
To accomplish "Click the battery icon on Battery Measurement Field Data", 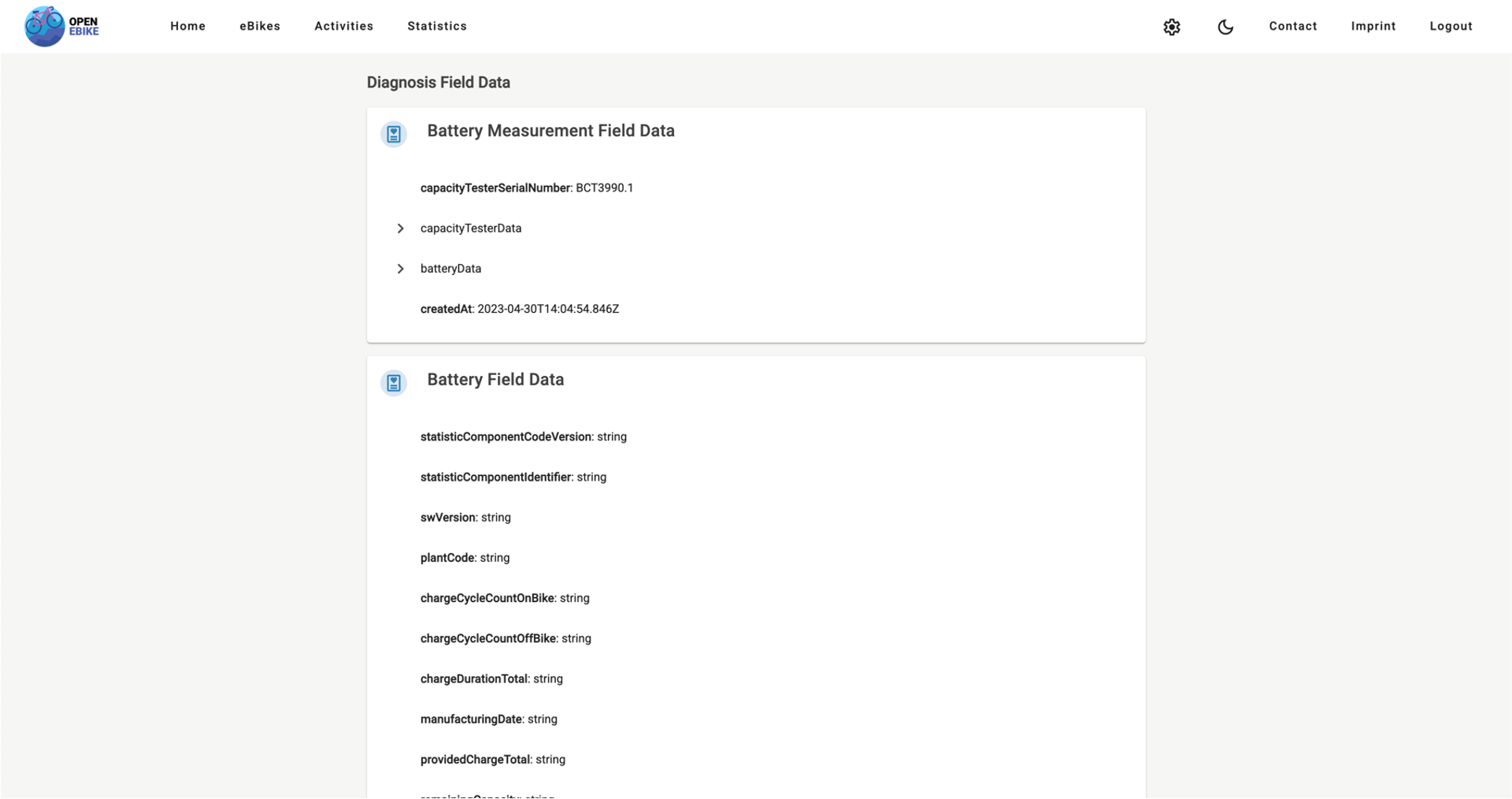I will (394, 134).
